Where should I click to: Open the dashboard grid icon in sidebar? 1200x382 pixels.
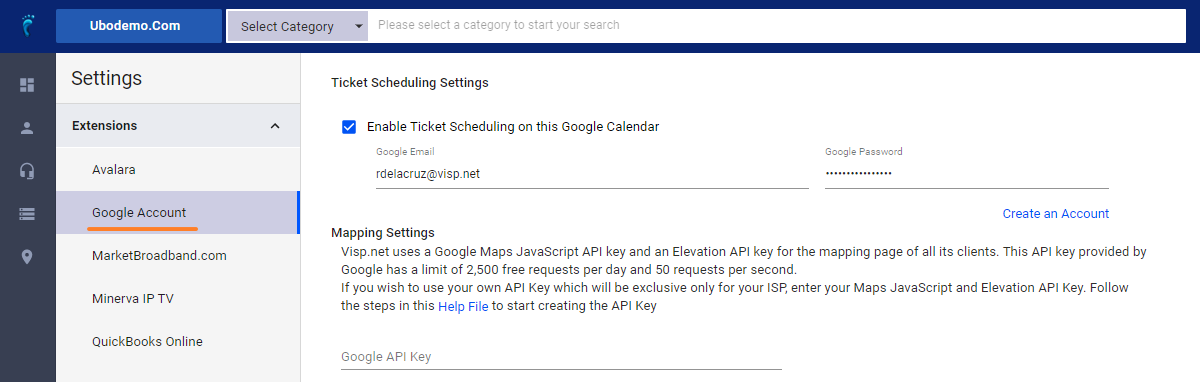pyautogui.click(x=27, y=85)
